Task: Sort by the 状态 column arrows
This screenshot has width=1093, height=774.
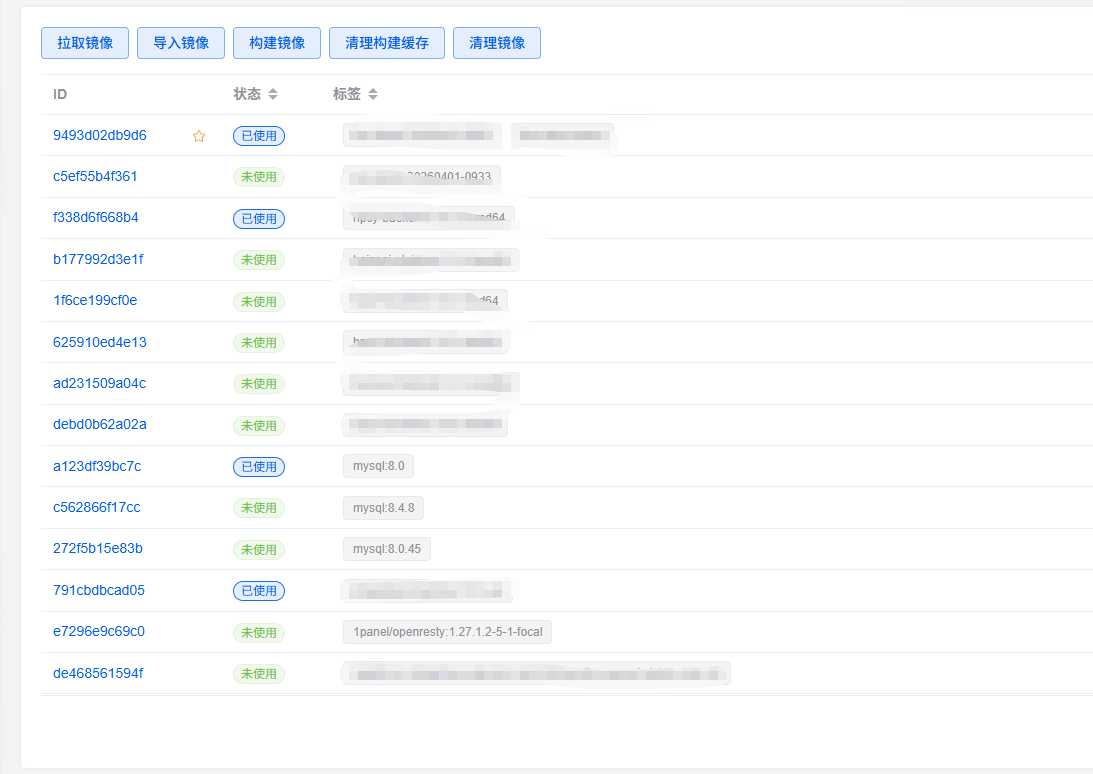Action: point(273,94)
